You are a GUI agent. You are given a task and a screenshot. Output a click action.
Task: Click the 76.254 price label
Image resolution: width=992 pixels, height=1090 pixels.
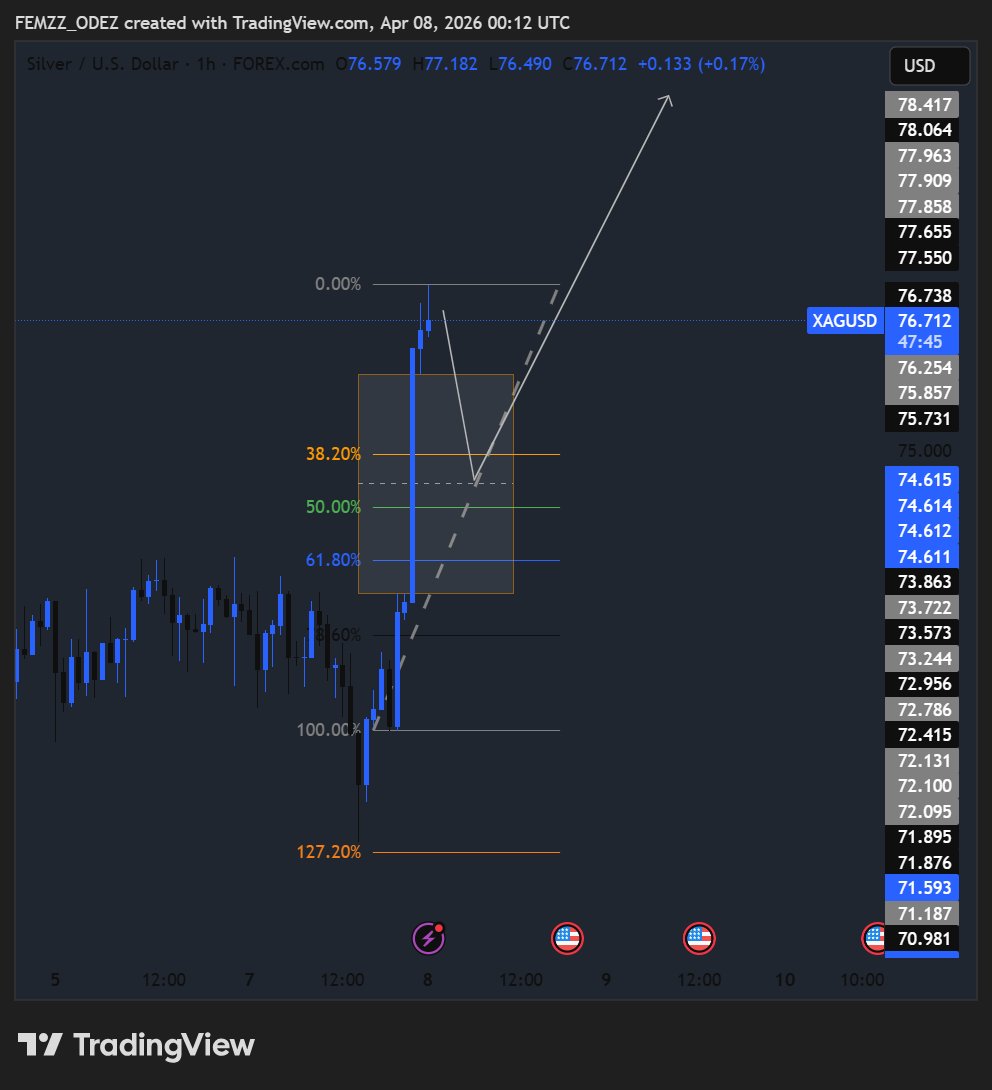pos(922,367)
